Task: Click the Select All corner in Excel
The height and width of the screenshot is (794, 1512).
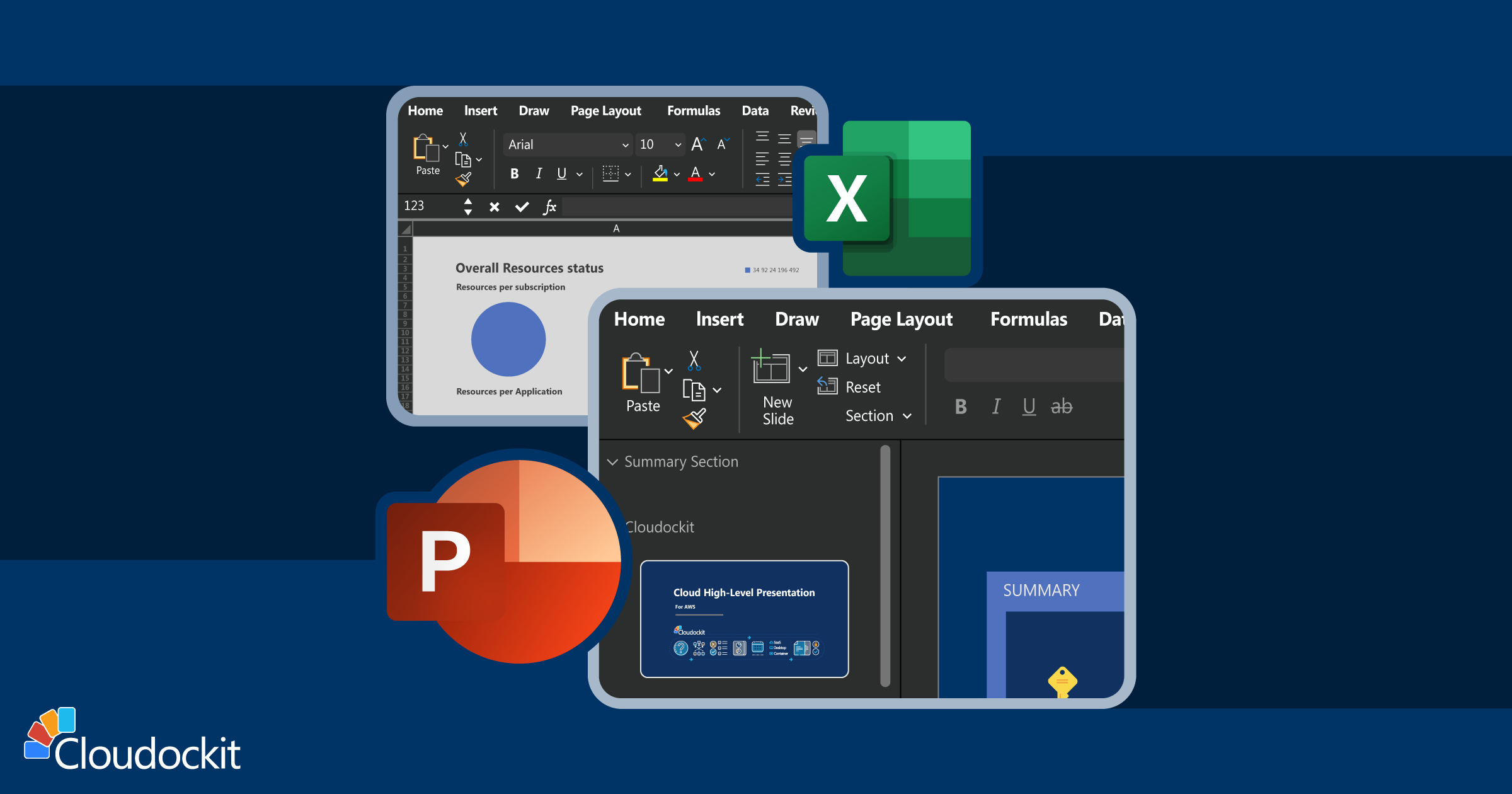Action: 406,229
